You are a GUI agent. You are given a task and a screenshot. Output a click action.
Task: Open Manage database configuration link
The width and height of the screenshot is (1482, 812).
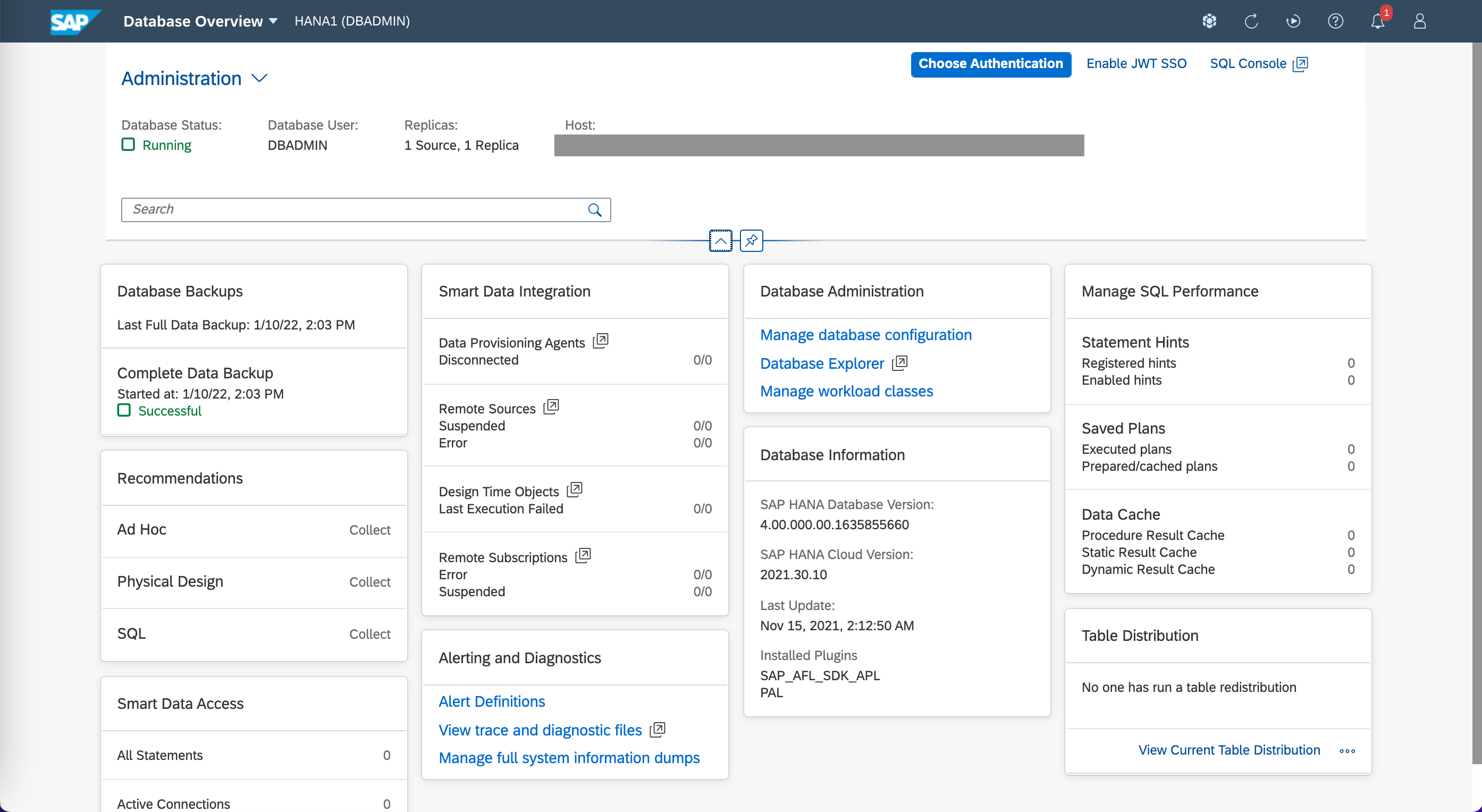point(866,335)
